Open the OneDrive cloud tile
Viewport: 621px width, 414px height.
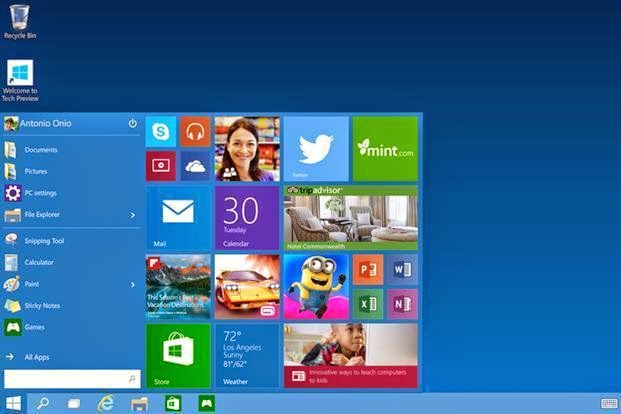point(195,166)
